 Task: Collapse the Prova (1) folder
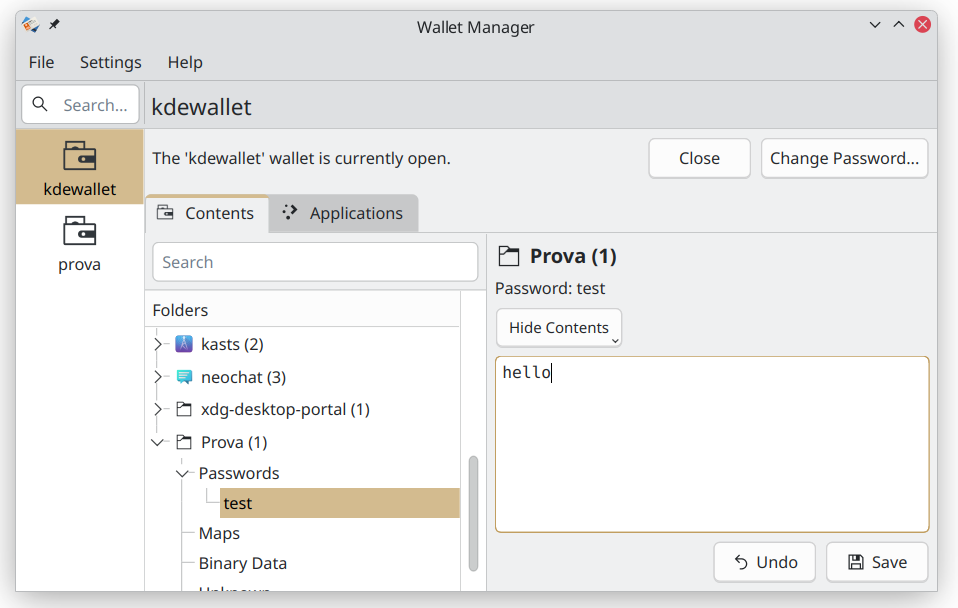(x=158, y=442)
